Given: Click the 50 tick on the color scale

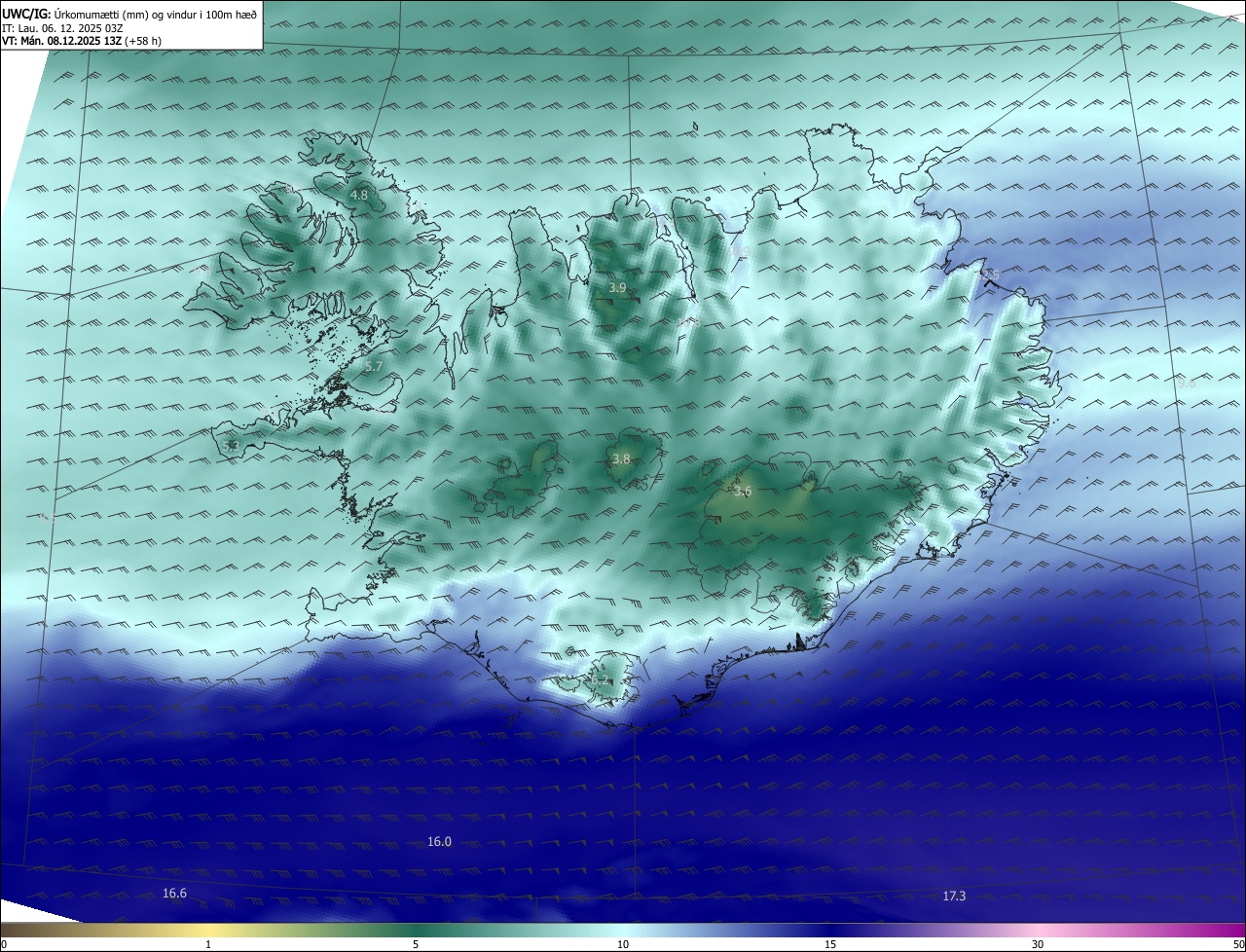Looking at the screenshot, I should [1239, 944].
